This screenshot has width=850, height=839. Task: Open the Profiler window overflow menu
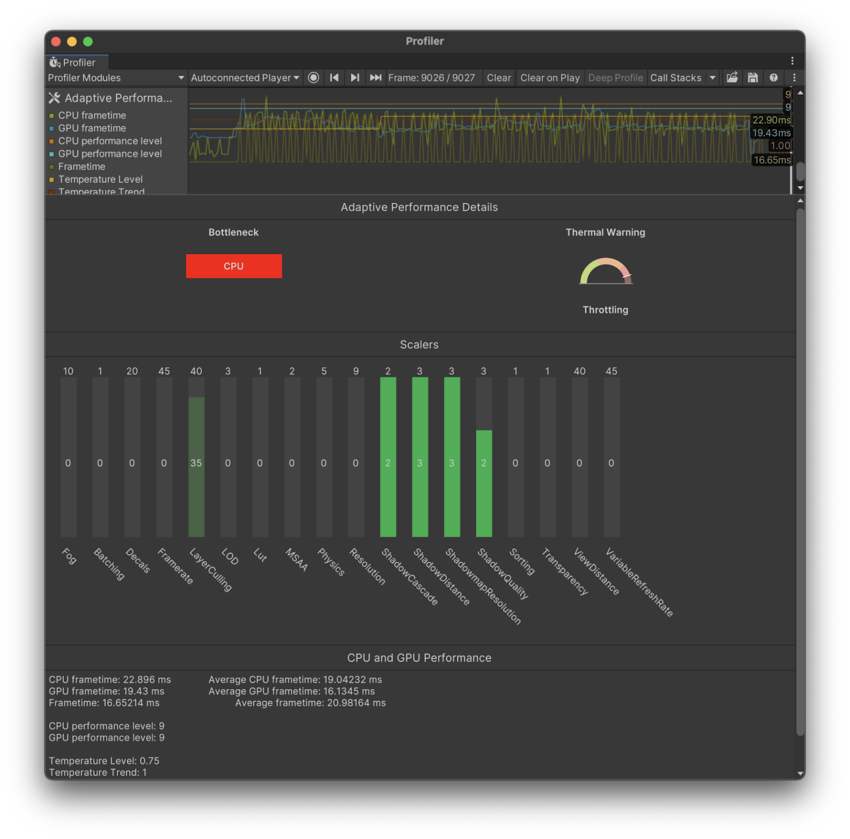[x=793, y=61]
